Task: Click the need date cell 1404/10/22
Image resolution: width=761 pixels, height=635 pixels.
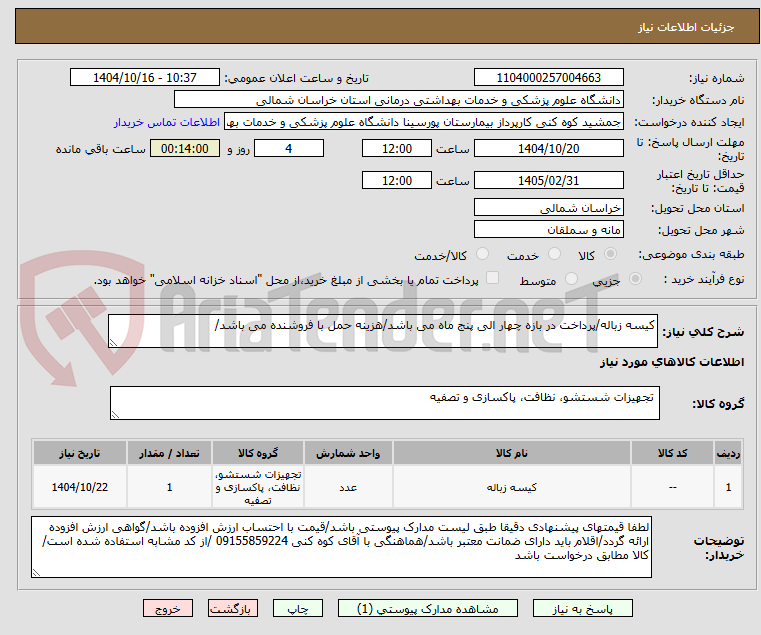Action: pos(80,487)
